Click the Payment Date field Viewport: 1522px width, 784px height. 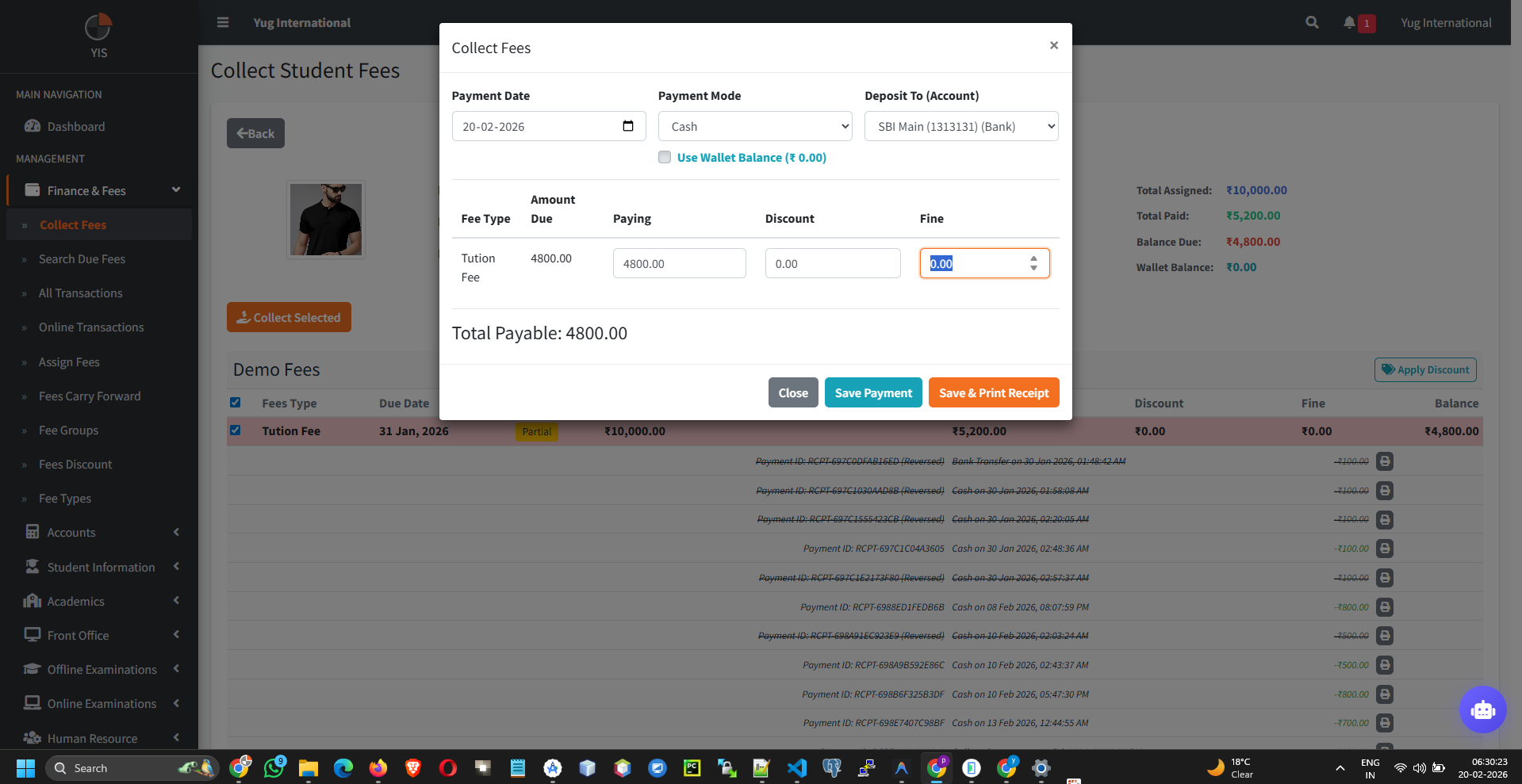tap(539, 126)
